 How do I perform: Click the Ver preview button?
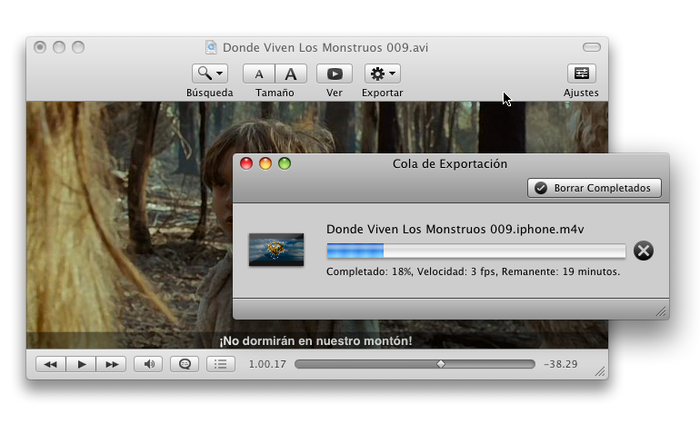point(334,74)
